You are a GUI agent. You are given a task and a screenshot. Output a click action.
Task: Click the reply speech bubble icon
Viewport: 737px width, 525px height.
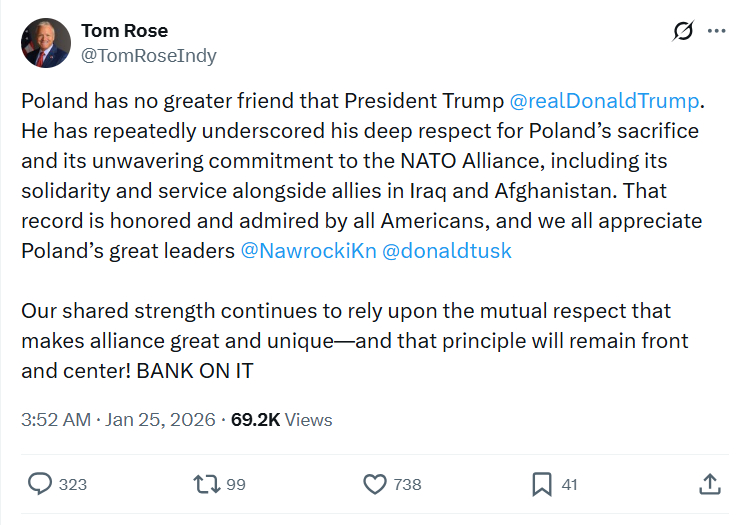point(40,484)
